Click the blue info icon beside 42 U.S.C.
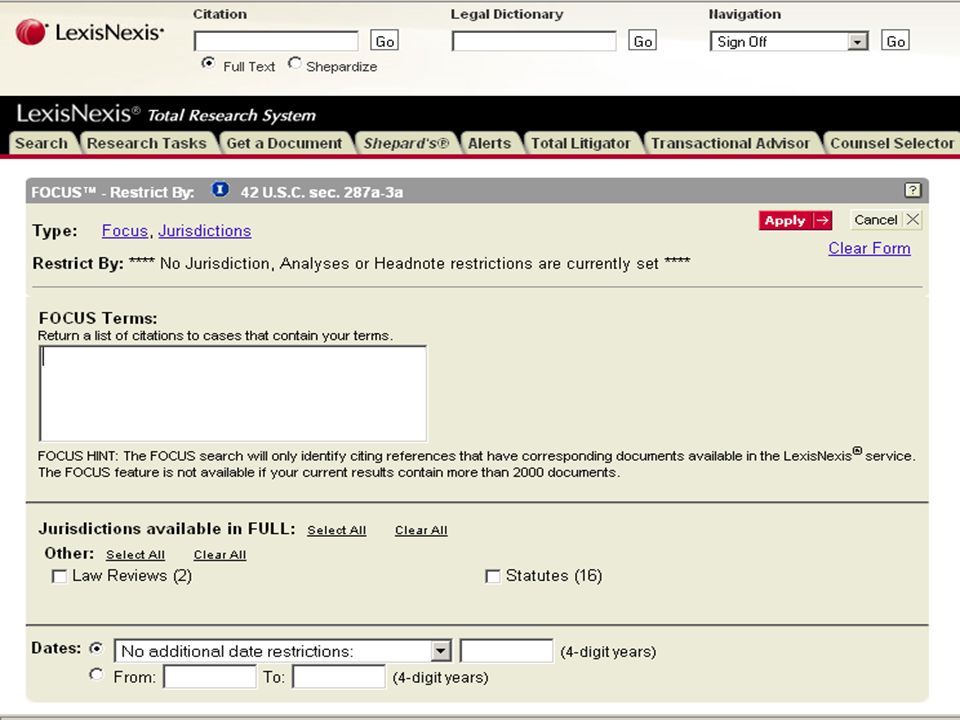Viewport: 960px width, 720px height. point(220,190)
